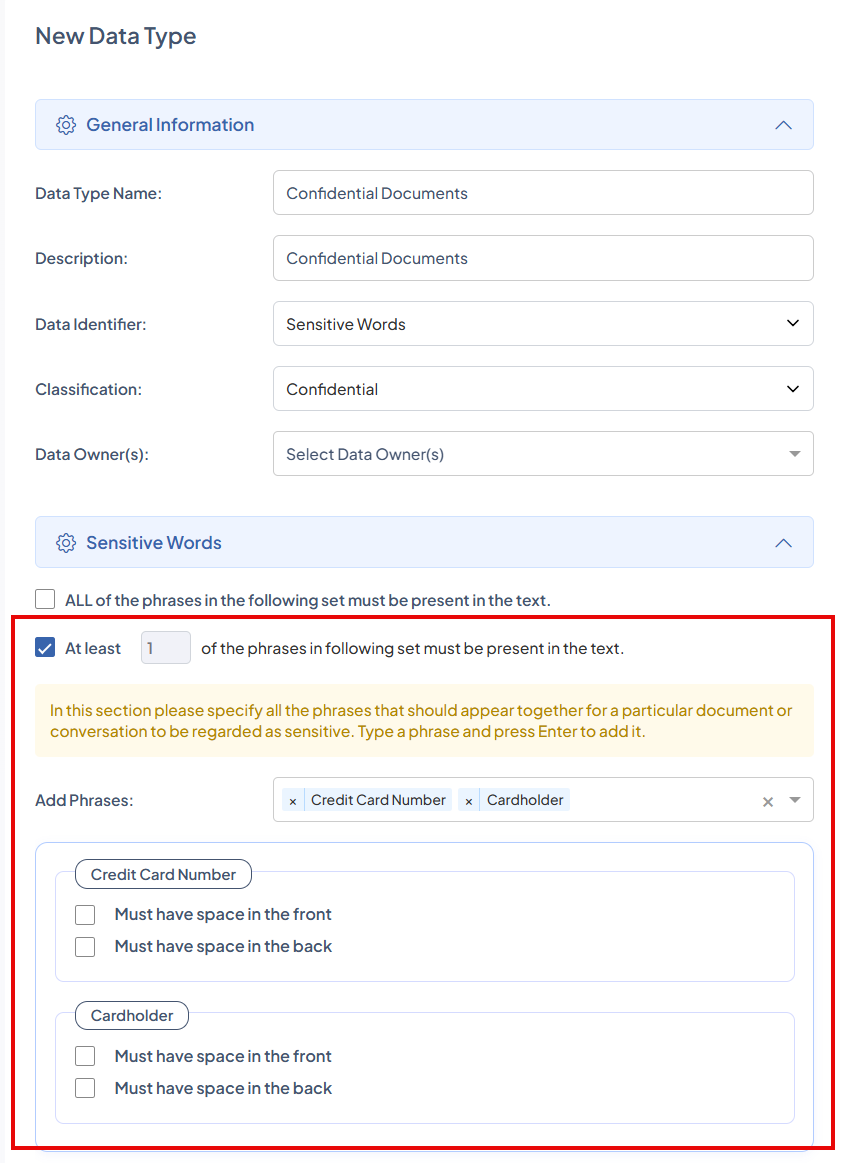Uncheck the At least phrases checkbox
Image resolution: width=850 pixels, height=1163 pixels.
pos(45,648)
